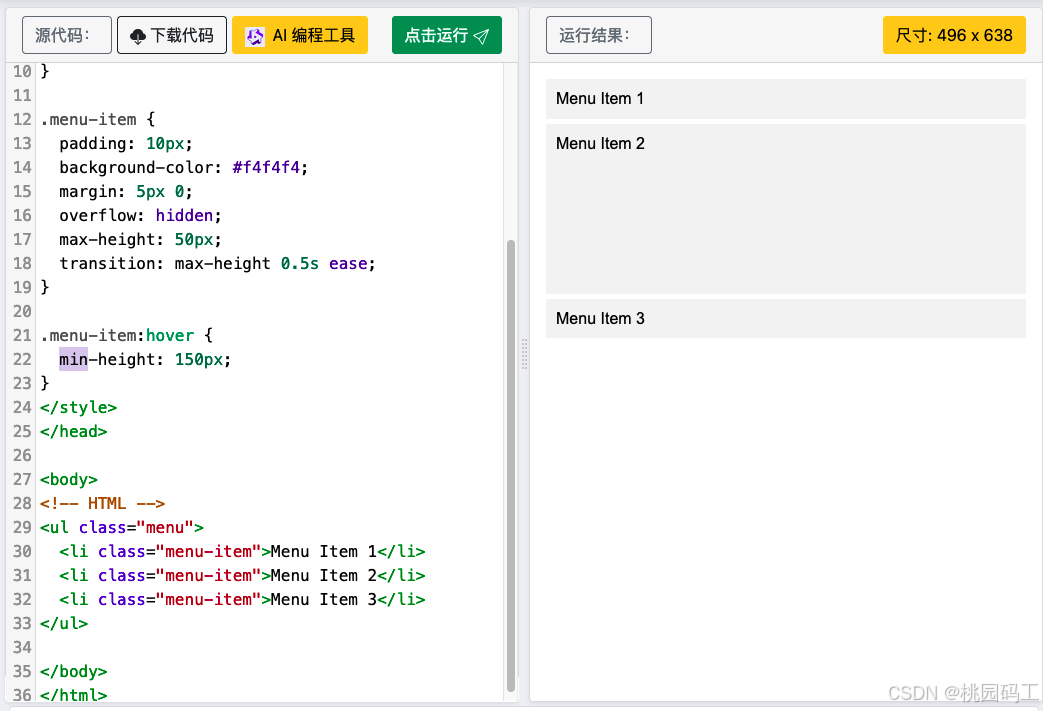This screenshot has width=1043, height=711.
Task: Click the <!-- HTML --> comment line
Action: click(x=102, y=503)
